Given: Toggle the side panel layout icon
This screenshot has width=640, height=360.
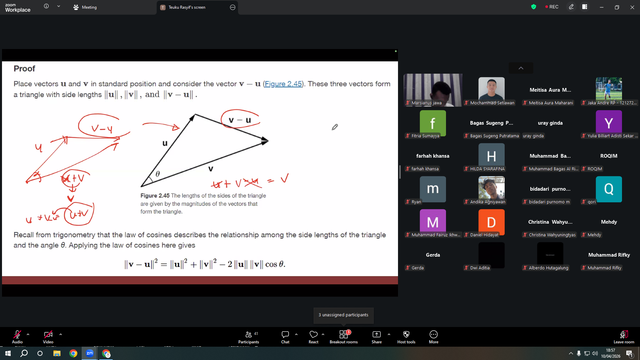Looking at the screenshot, I should coord(584,7).
